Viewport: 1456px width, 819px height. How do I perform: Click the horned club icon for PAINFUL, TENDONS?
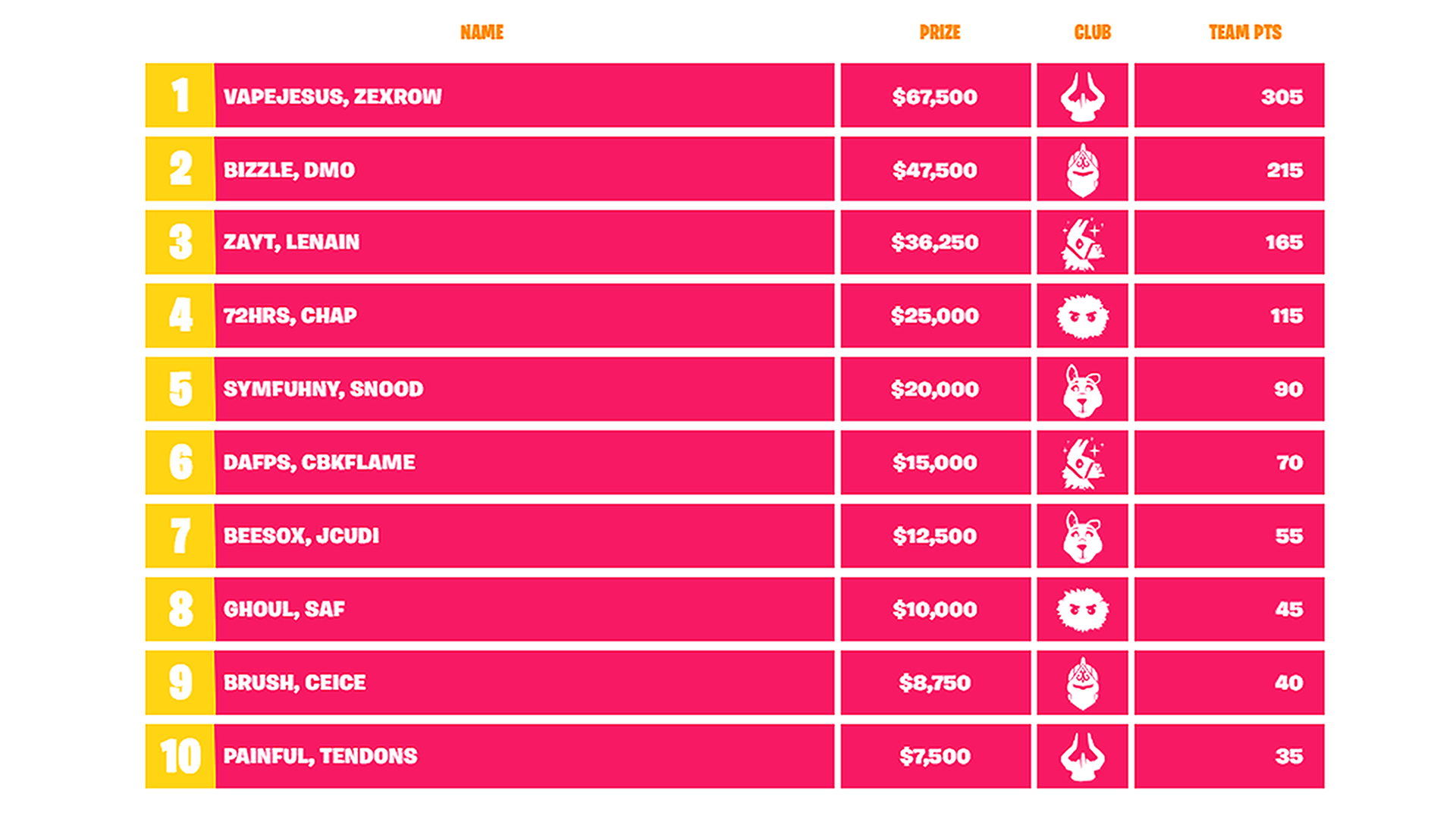[x=1082, y=757]
